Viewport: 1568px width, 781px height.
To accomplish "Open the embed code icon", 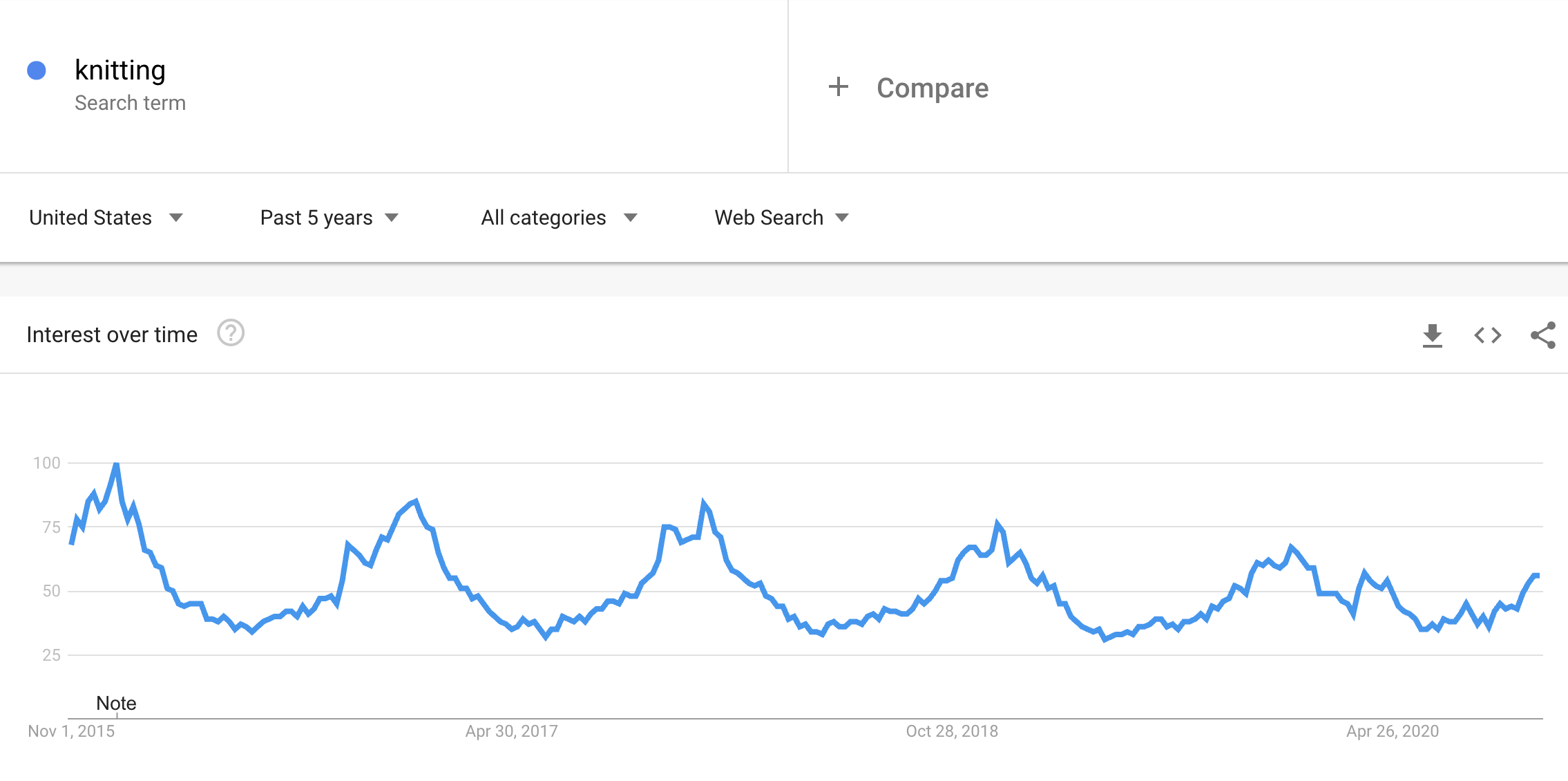I will (1488, 335).
